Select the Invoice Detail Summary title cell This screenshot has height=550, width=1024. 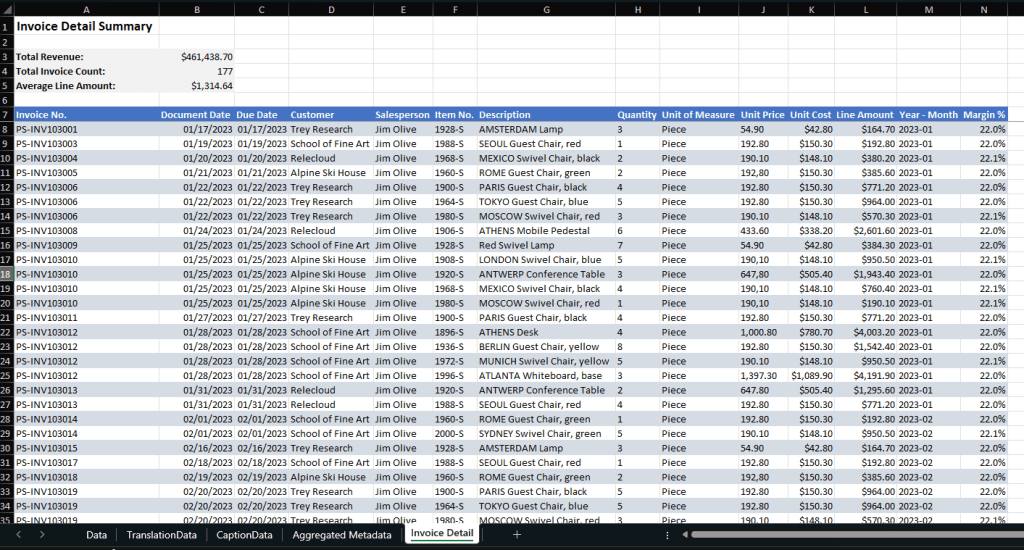point(85,27)
